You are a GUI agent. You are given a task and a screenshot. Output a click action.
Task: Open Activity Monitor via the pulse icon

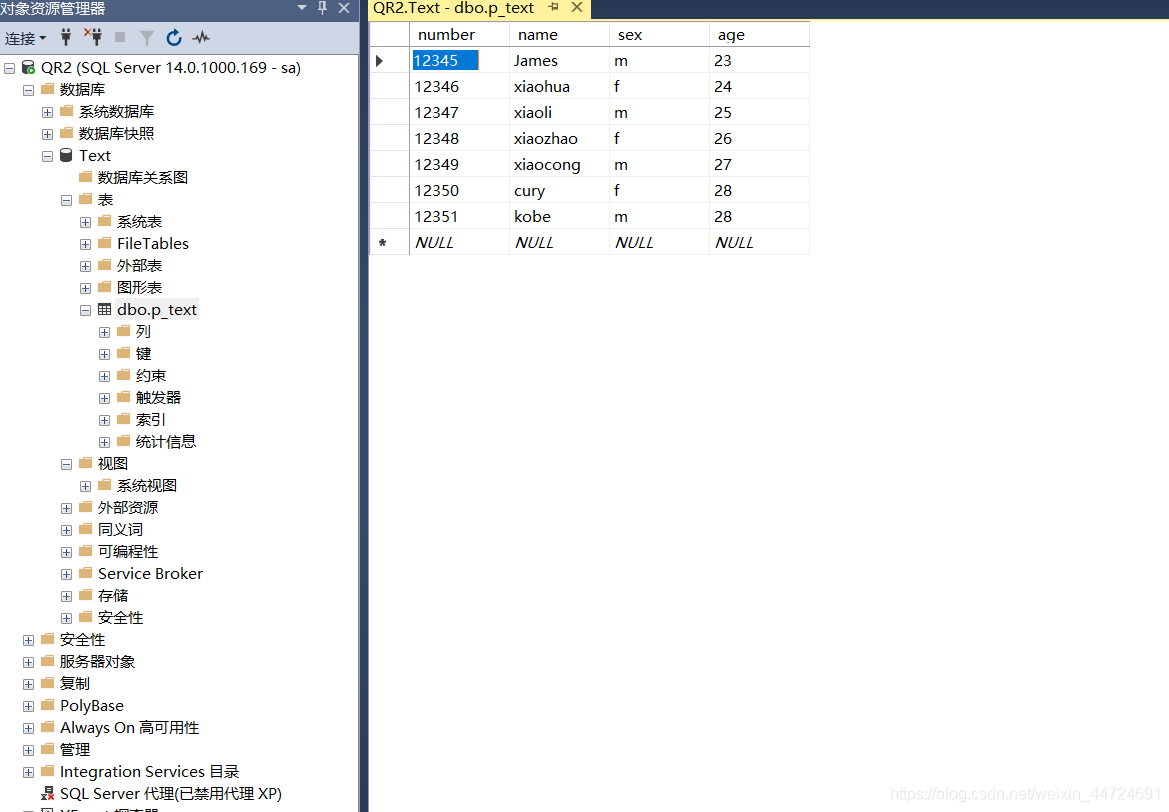[x=199, y=38]
